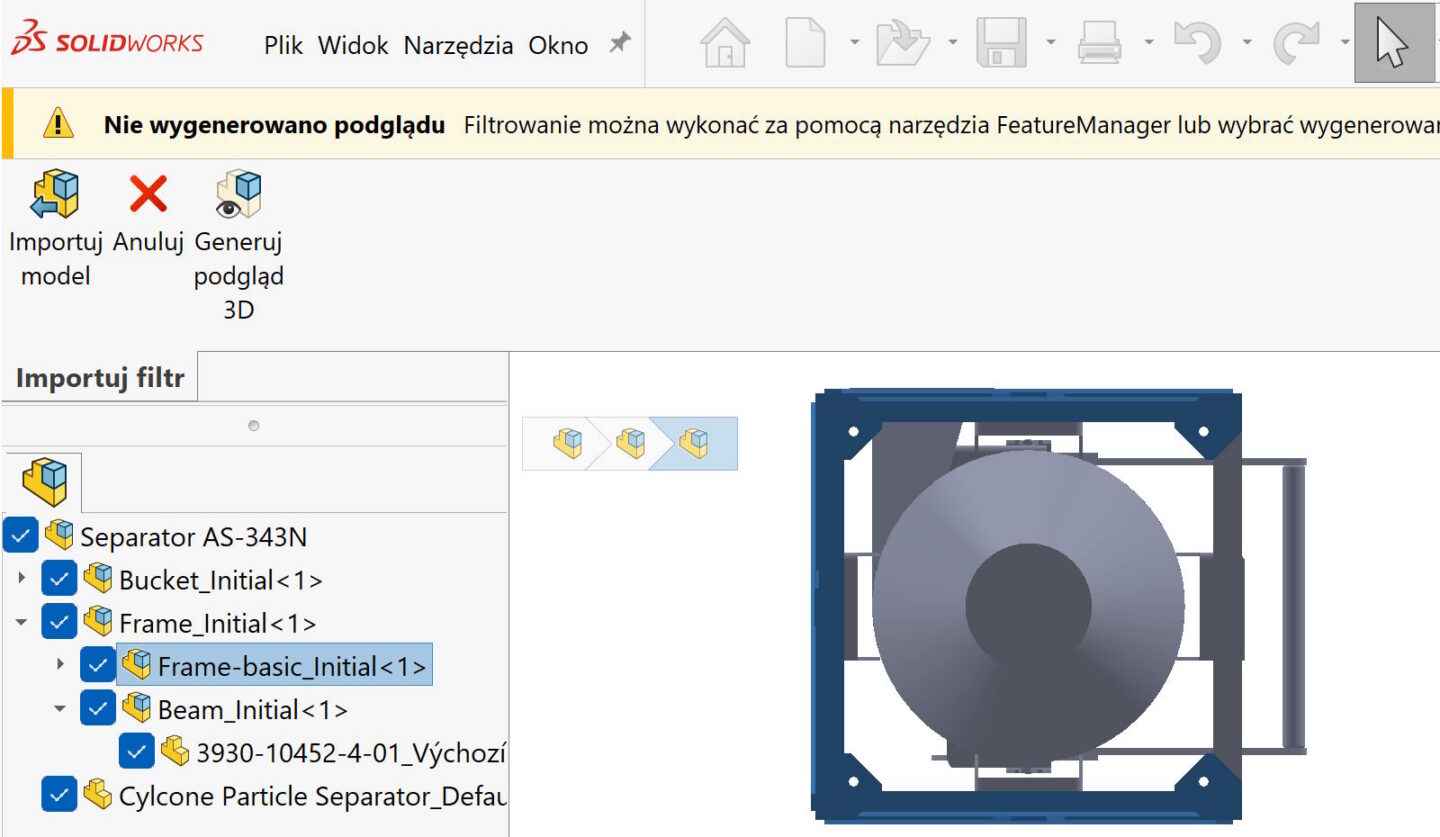Collapse the Frame_Initial<1> tree node

[22, 622]
